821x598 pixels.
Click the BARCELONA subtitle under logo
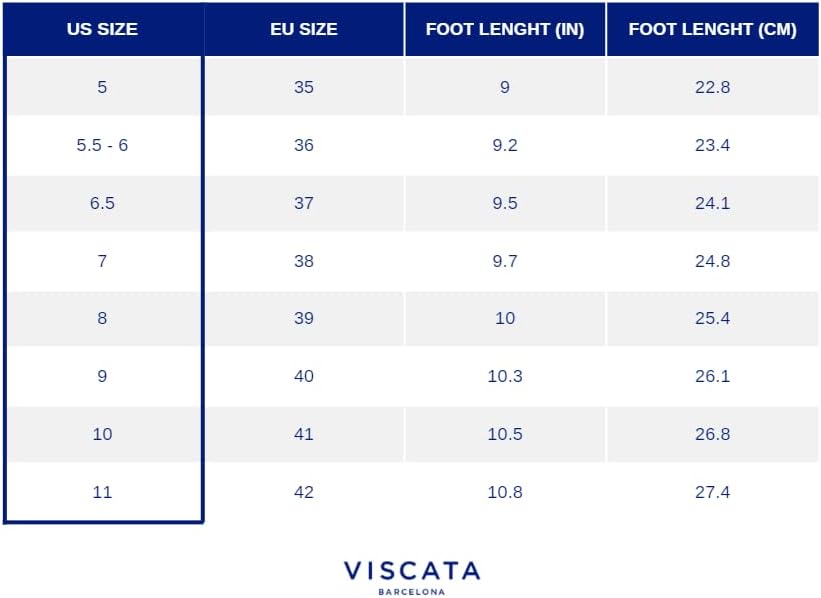coord(412,592)
